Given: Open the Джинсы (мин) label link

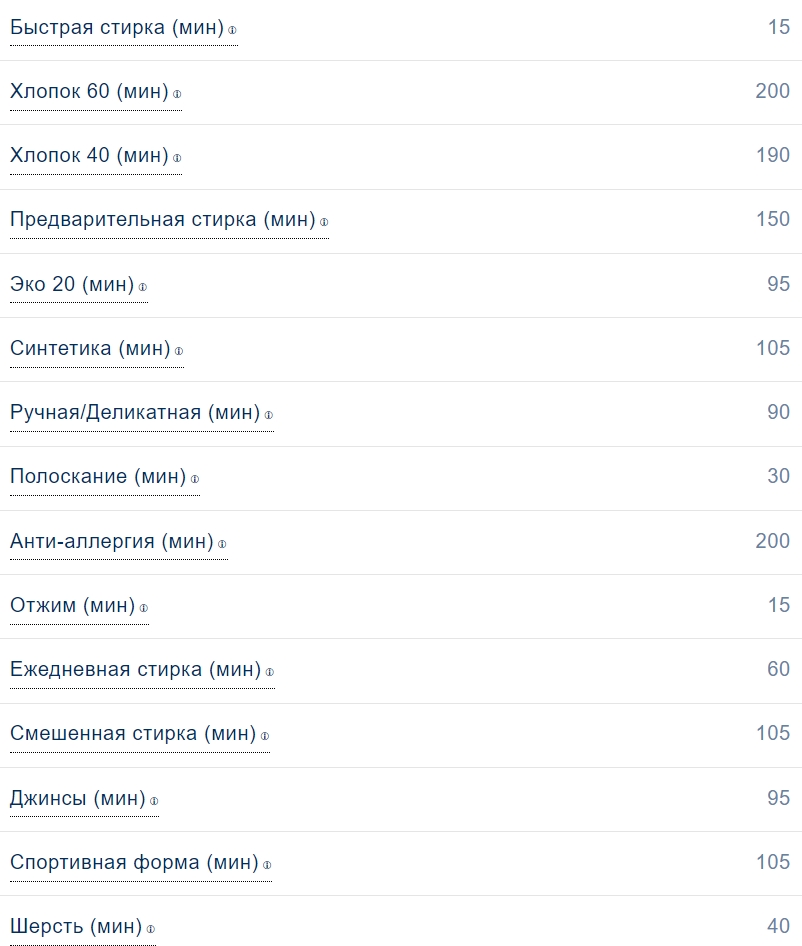Looking at the screenshot, I should [77, 798].
